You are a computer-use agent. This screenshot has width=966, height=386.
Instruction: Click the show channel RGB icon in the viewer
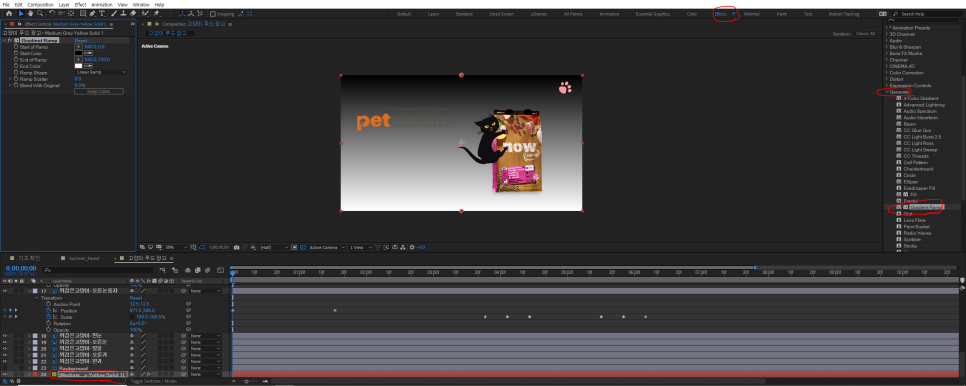253,247
